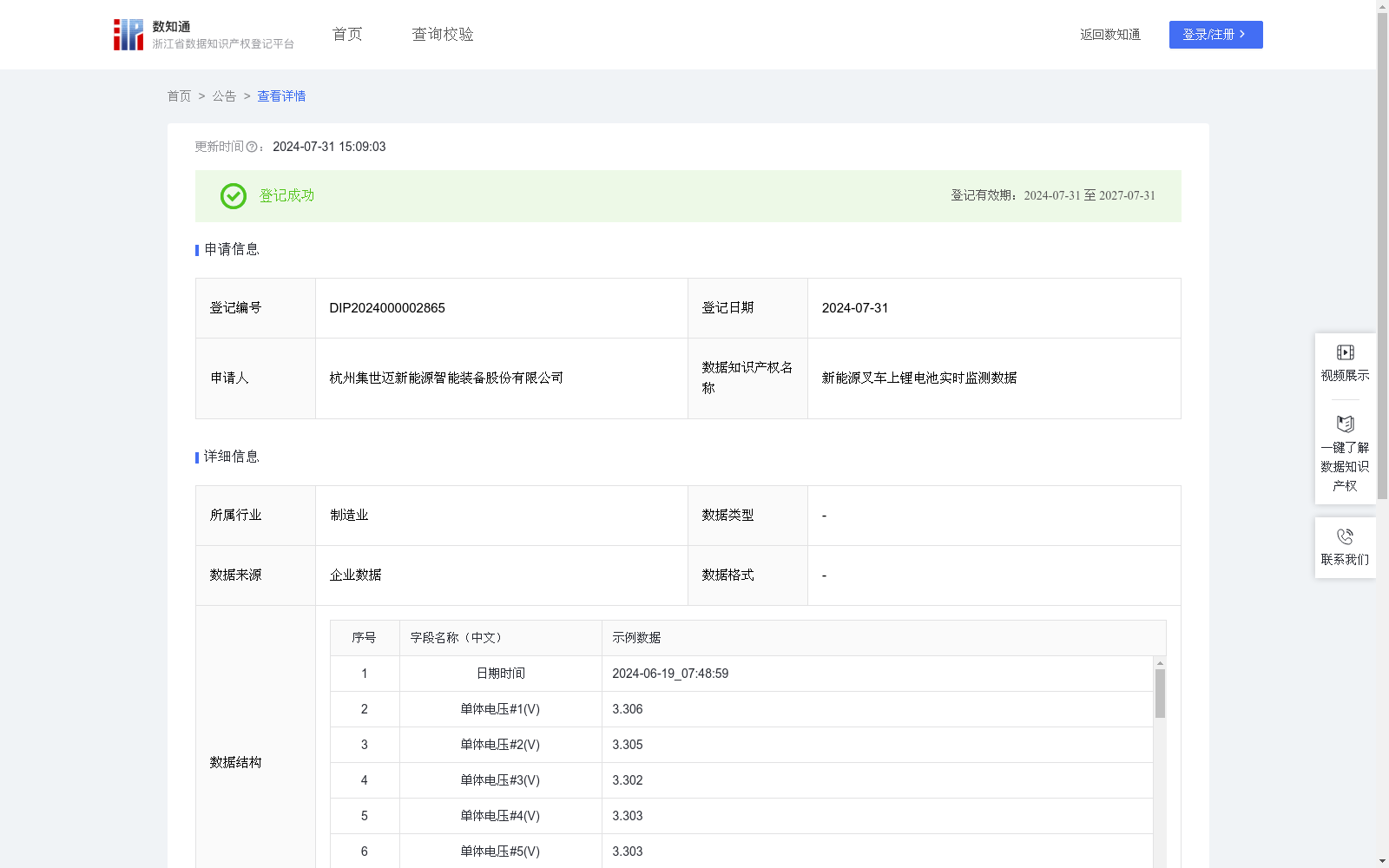Click the page scrollbar down arrow
Screen dimensions: 1389x868
tap(1382, 862)
